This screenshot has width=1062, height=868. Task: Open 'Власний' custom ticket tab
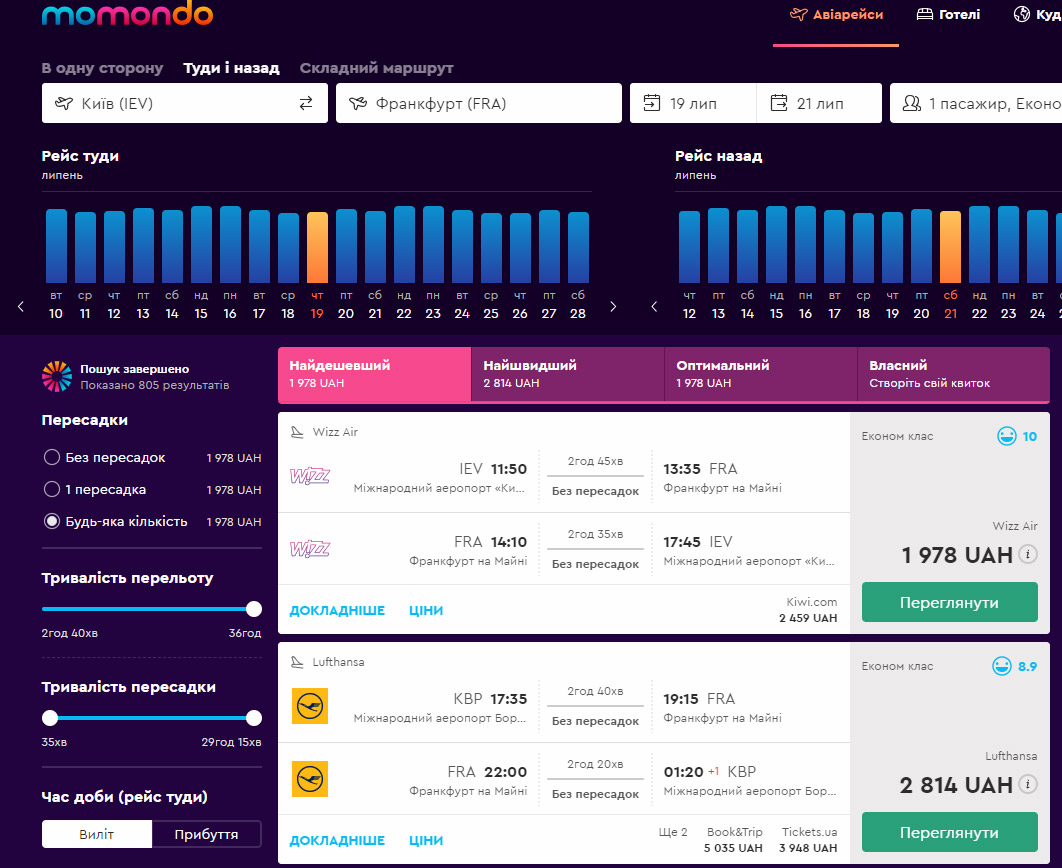[x=954, y=374]
